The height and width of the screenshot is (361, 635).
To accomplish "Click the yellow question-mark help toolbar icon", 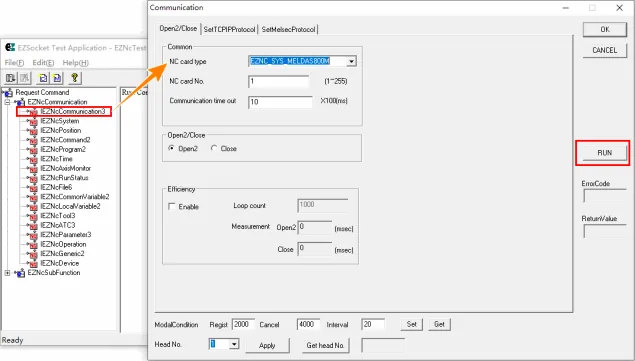I will 75,78.
